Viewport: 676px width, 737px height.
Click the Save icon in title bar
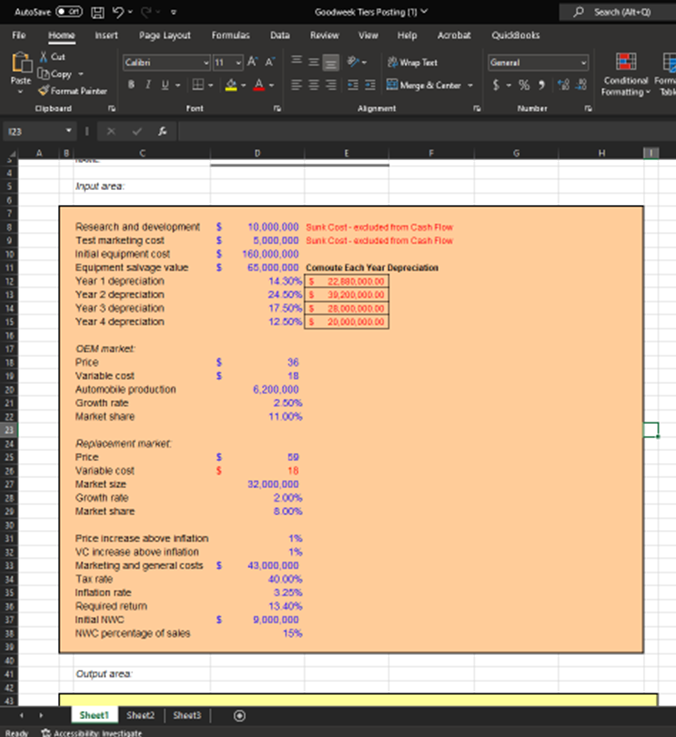point(97,12)
